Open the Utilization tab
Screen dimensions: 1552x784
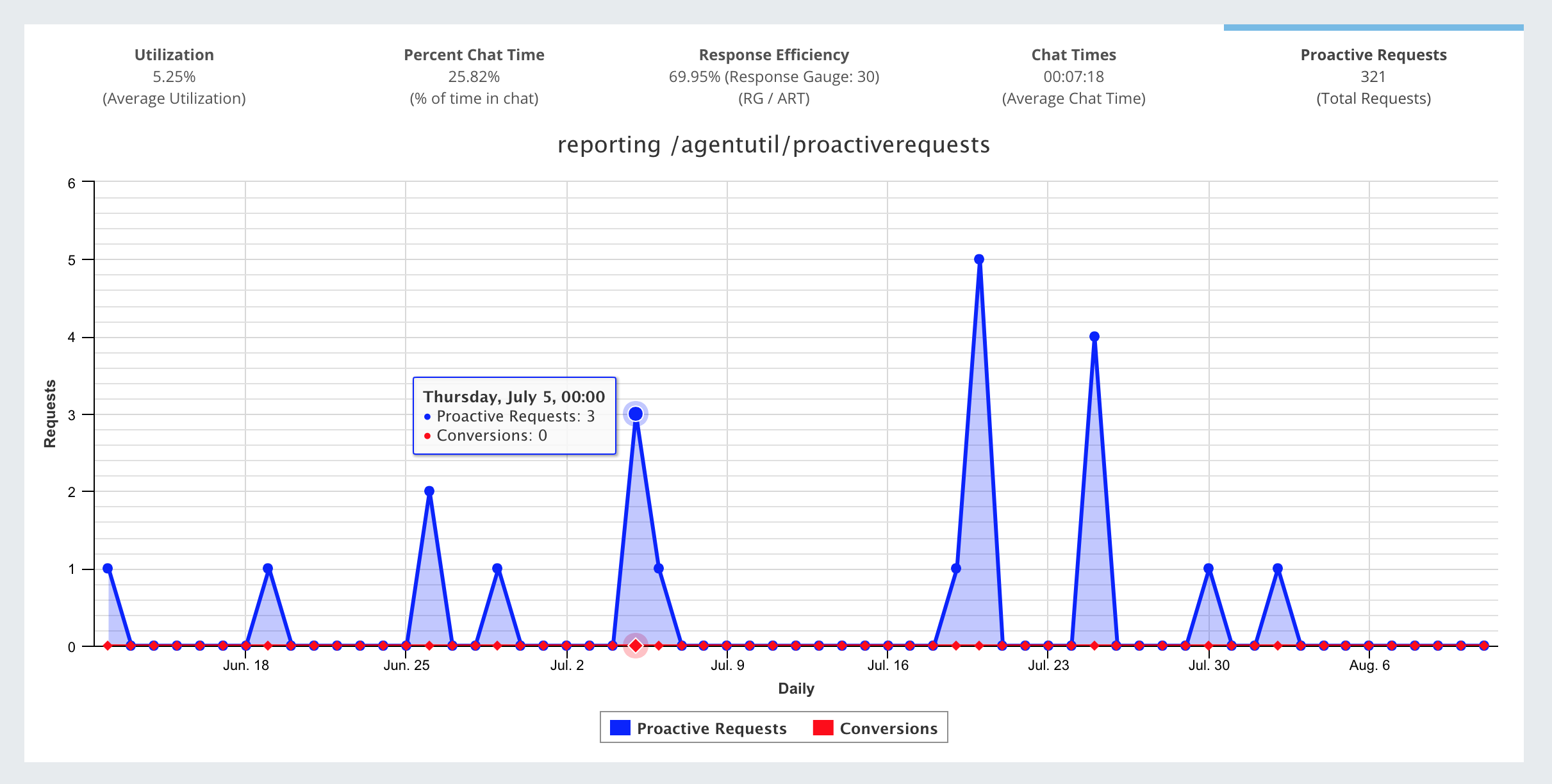pyautogui.click(x=174, y=76)
